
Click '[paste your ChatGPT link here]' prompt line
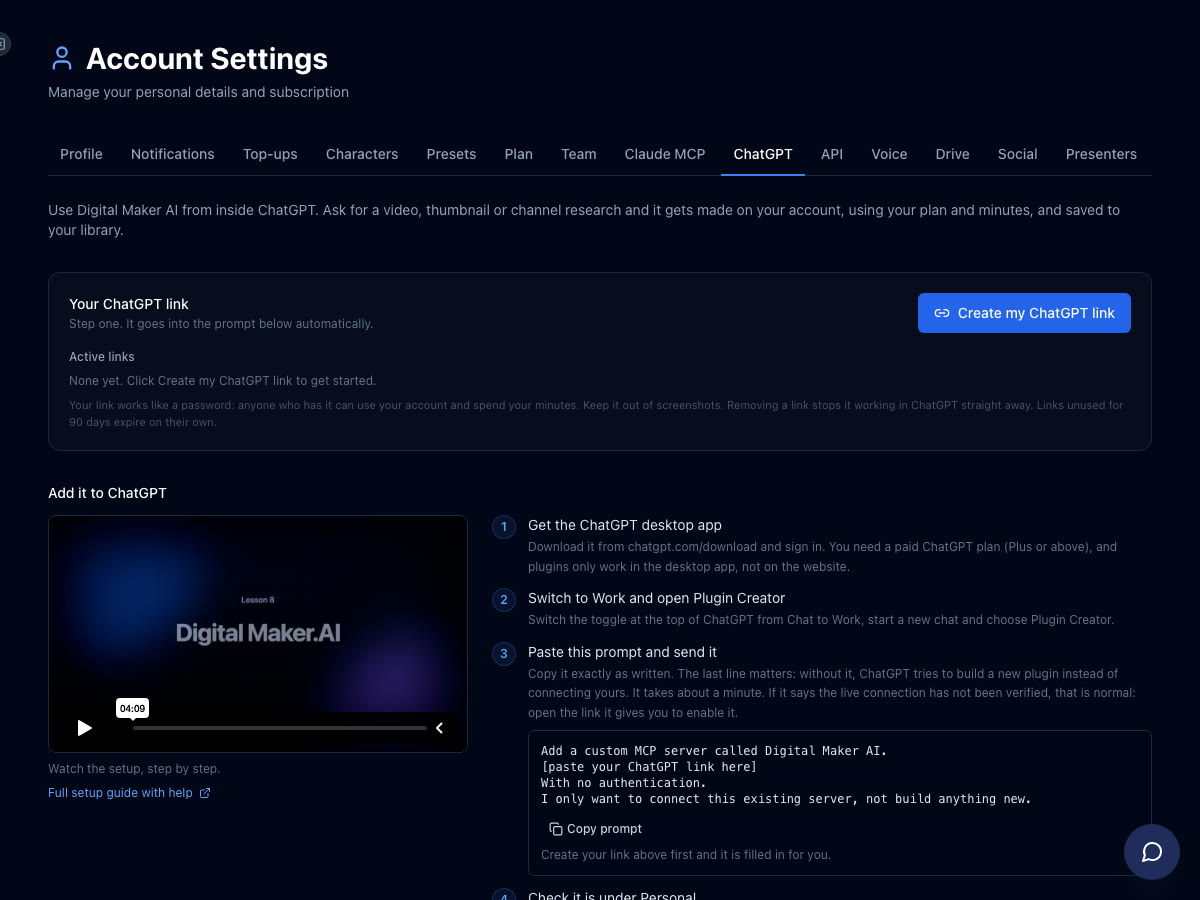click(x=649, y=767)
